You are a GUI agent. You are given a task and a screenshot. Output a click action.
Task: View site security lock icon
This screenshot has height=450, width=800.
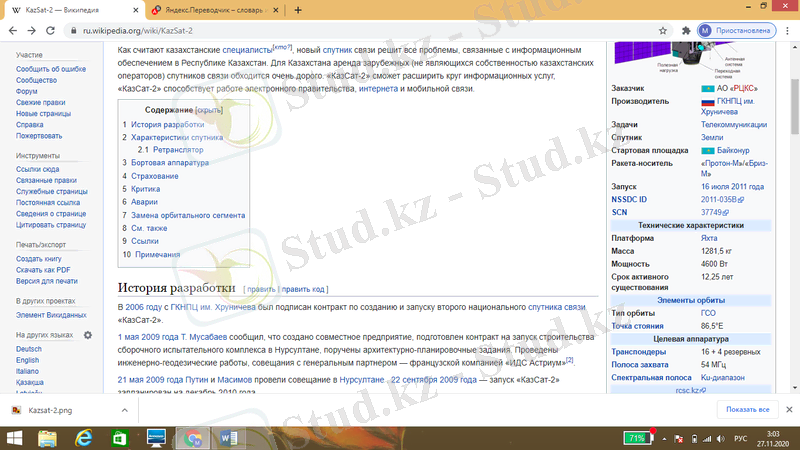(73, 31)
